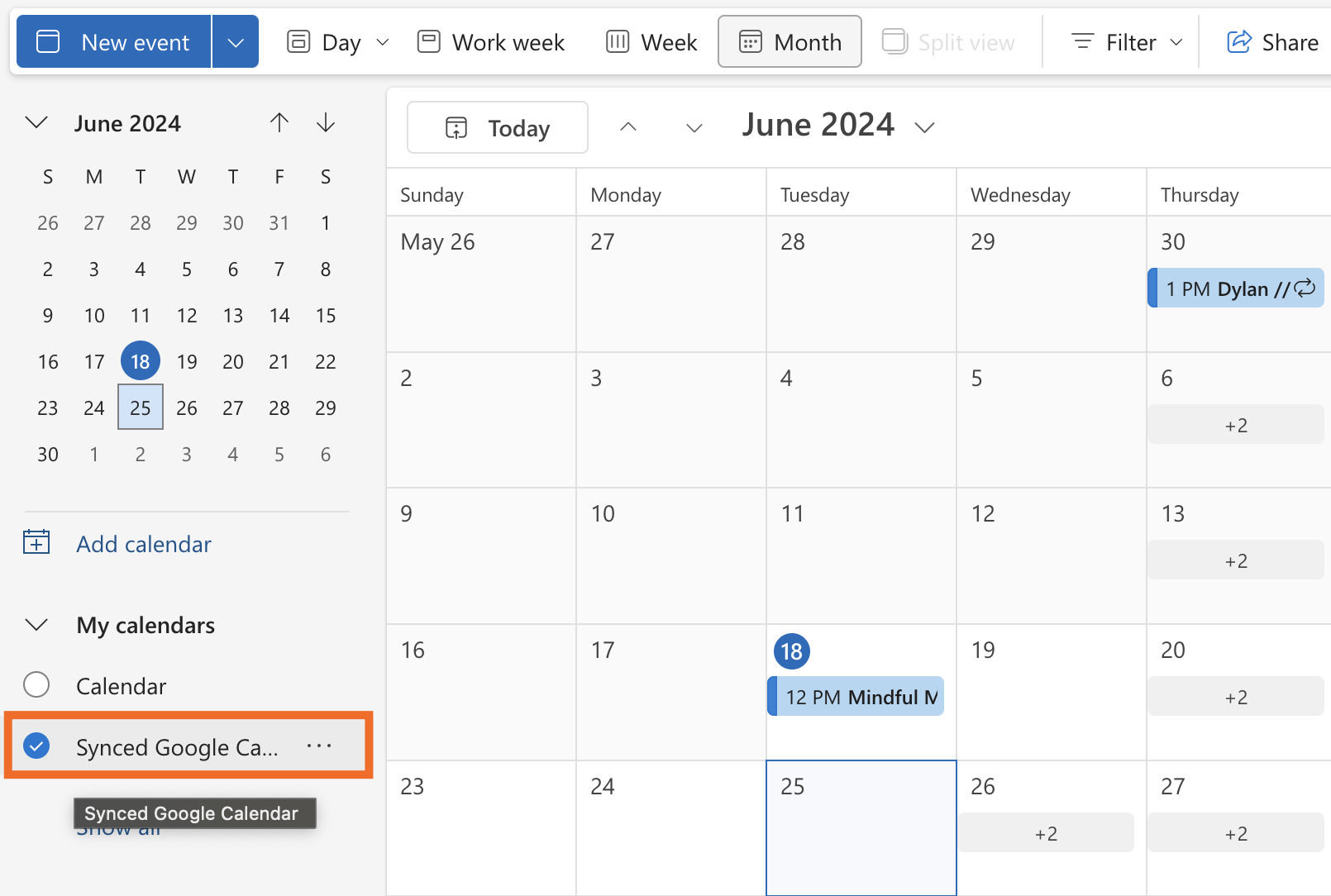Click the Month view icon
1331x896 pixels.
[x=751, y=41]
